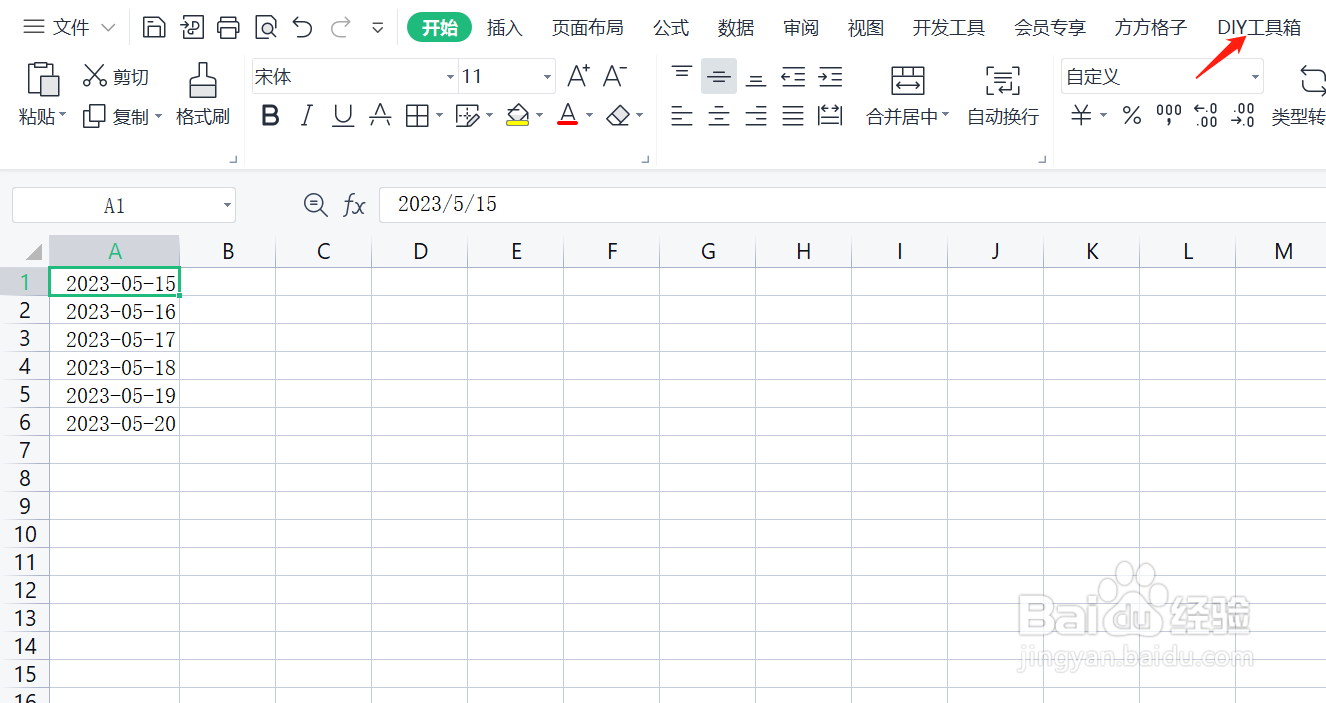This screenshot has width=1326, height=703.
Task: Switch to the 审阅 tab
Action: (x=801, y=28)
